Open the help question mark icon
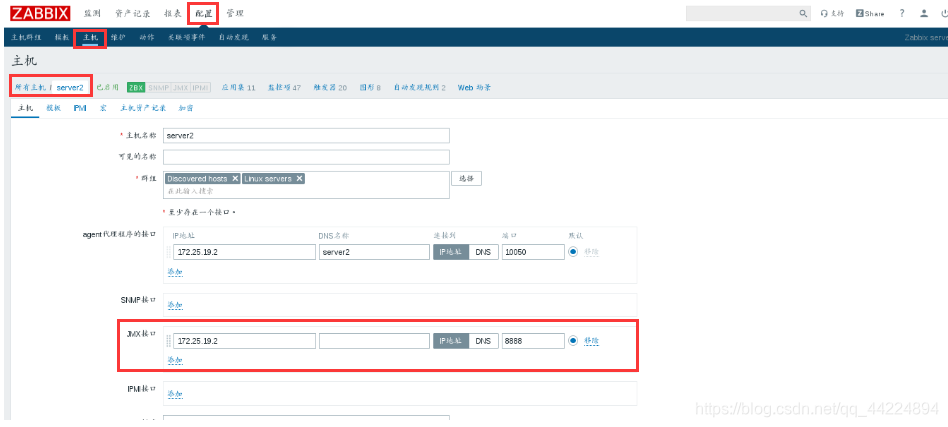Screen dimensions: 948x427 click(902, 13)
